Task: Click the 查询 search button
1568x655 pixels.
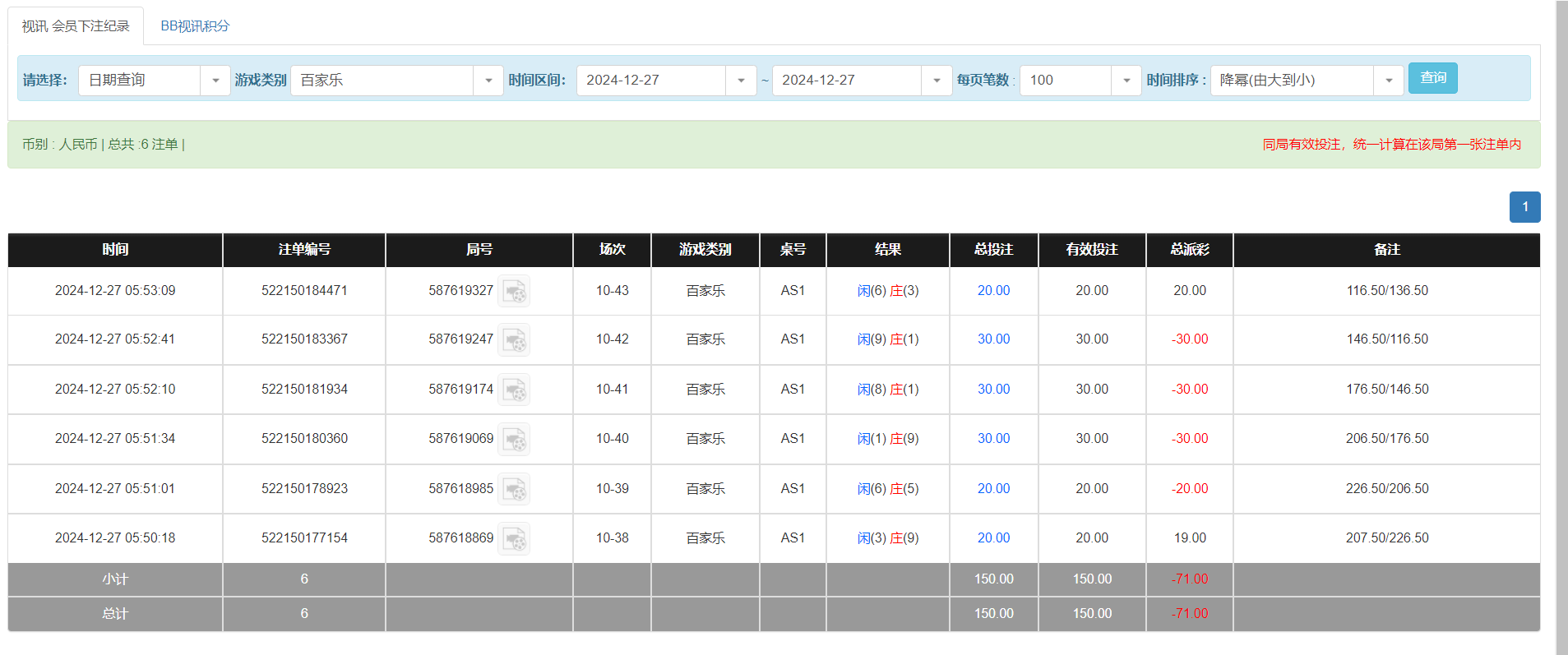Action: (1432, 78)
